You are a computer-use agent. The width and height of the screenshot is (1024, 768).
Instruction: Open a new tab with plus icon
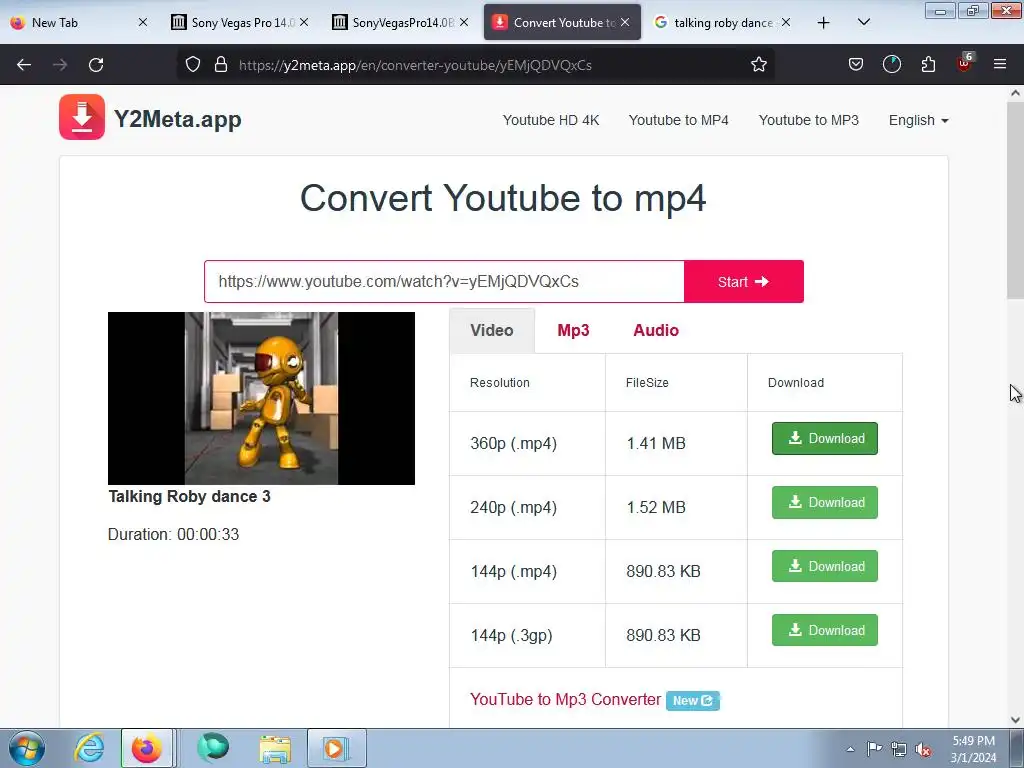click(824, 23)
